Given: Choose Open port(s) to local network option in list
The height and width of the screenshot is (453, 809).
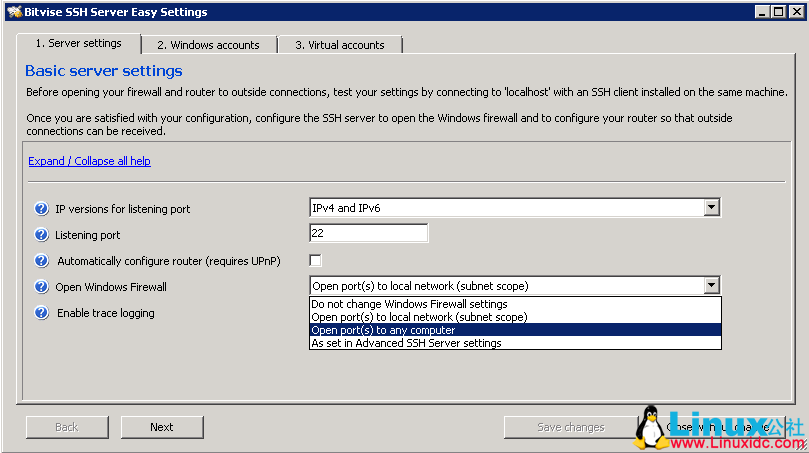Looking at the screenshot, I should pos(515,317).
